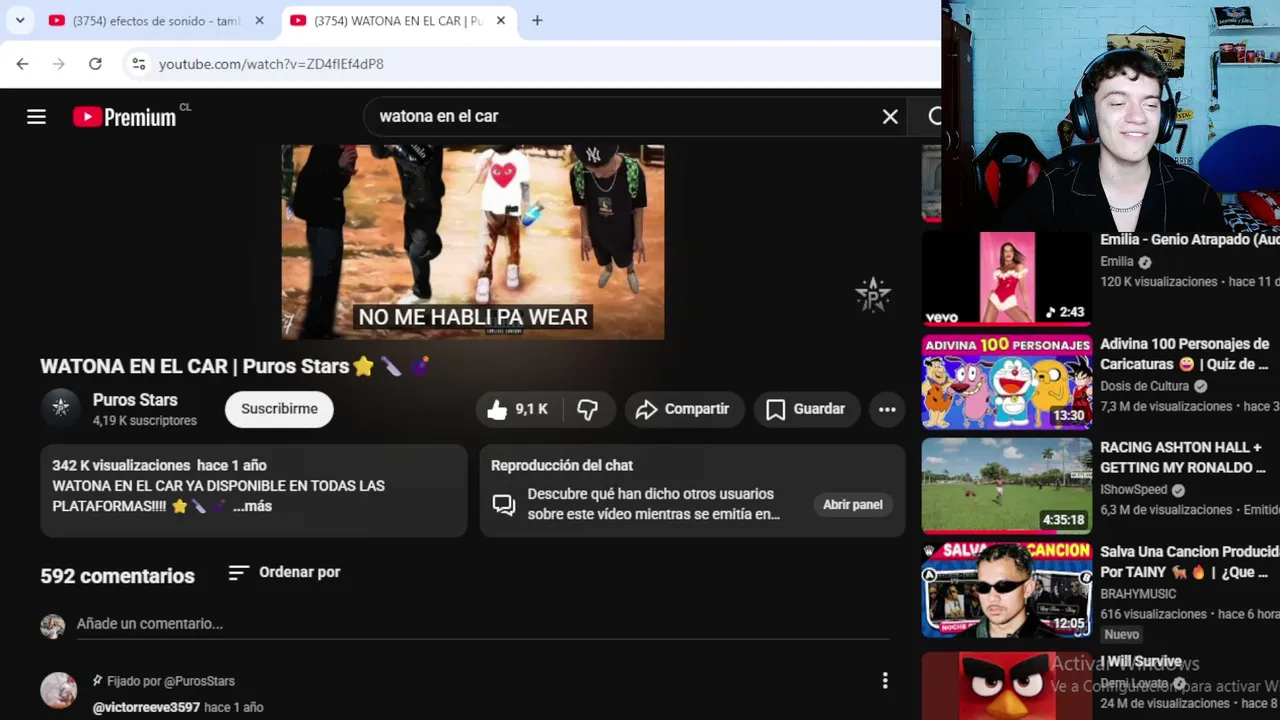Viewport: 1280px width, 720px height.
Task: Click the '4,19 K suscriptores' count
Action: tap(145, 421)
